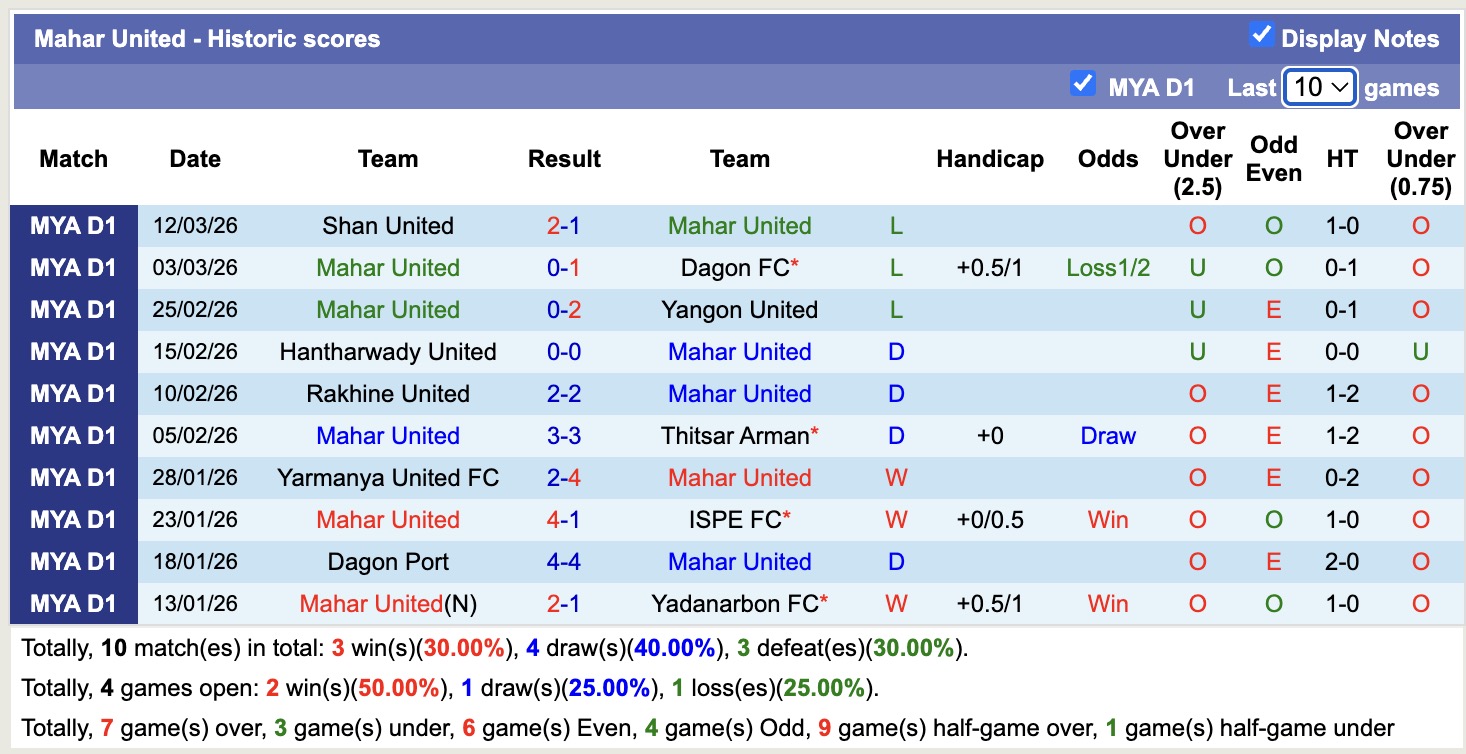Select the Win odds for ISPE FC match
The image size is (1466, 754).
click(1107, 519)
